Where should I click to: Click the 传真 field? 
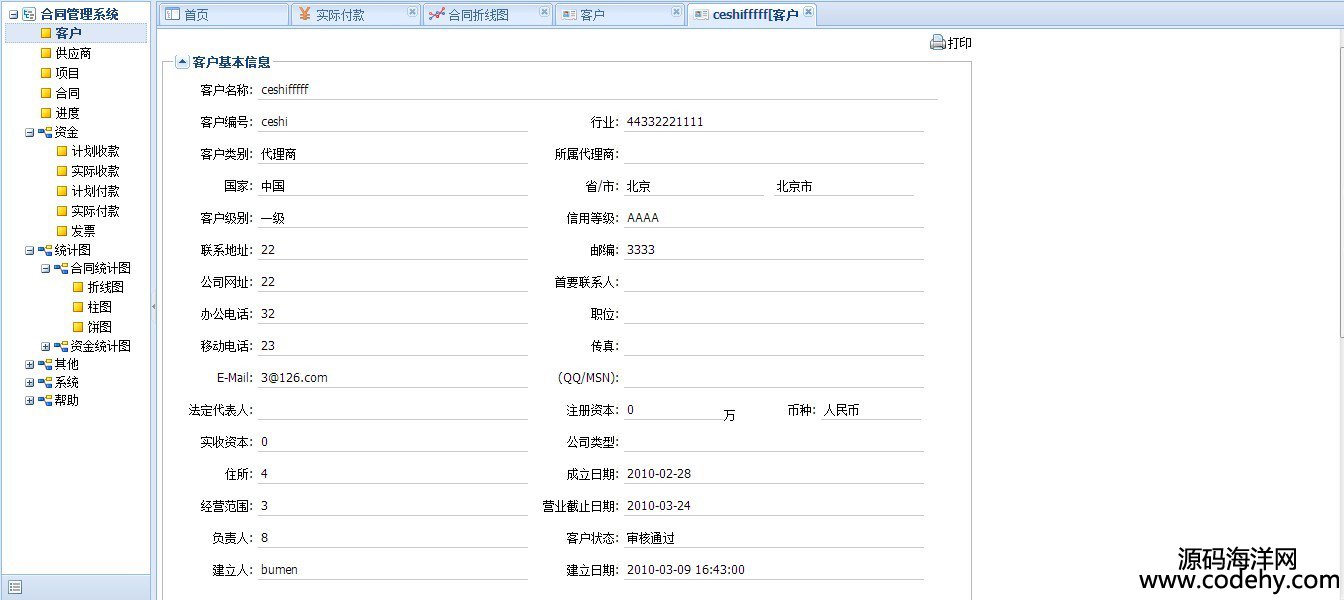pyautogui.click(x=774, y=346)
